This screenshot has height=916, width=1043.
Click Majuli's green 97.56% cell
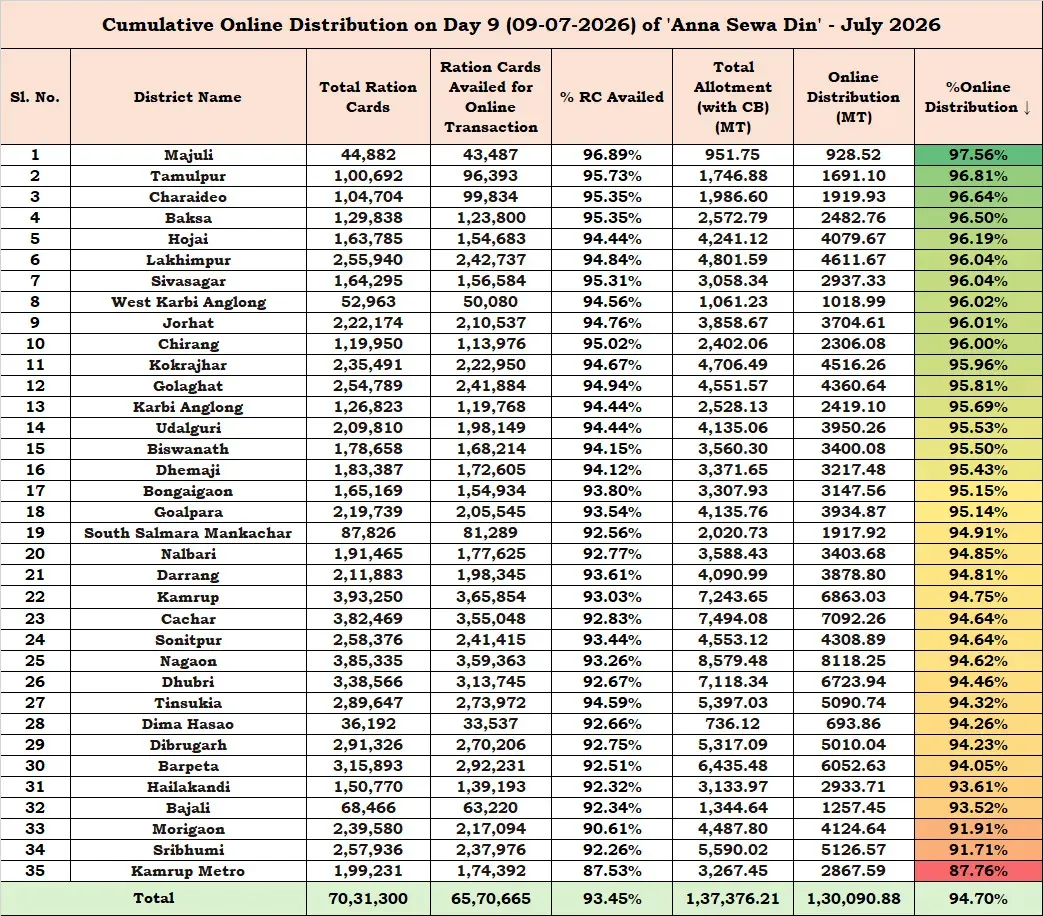(x=978, y=155)
